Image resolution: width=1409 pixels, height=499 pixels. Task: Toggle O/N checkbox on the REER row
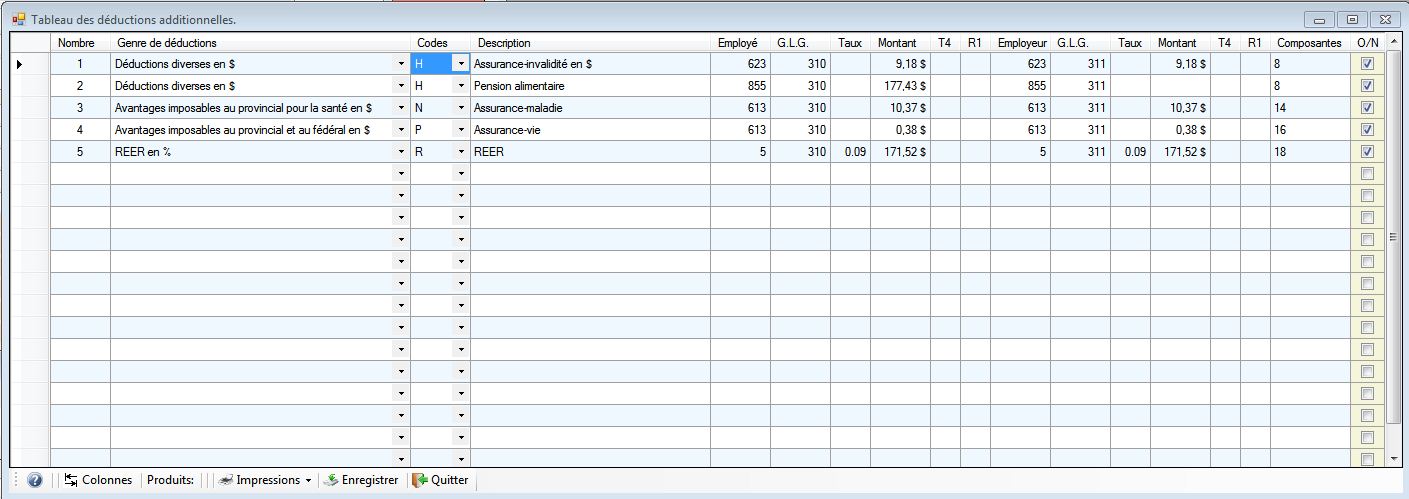coord(1367,152)
